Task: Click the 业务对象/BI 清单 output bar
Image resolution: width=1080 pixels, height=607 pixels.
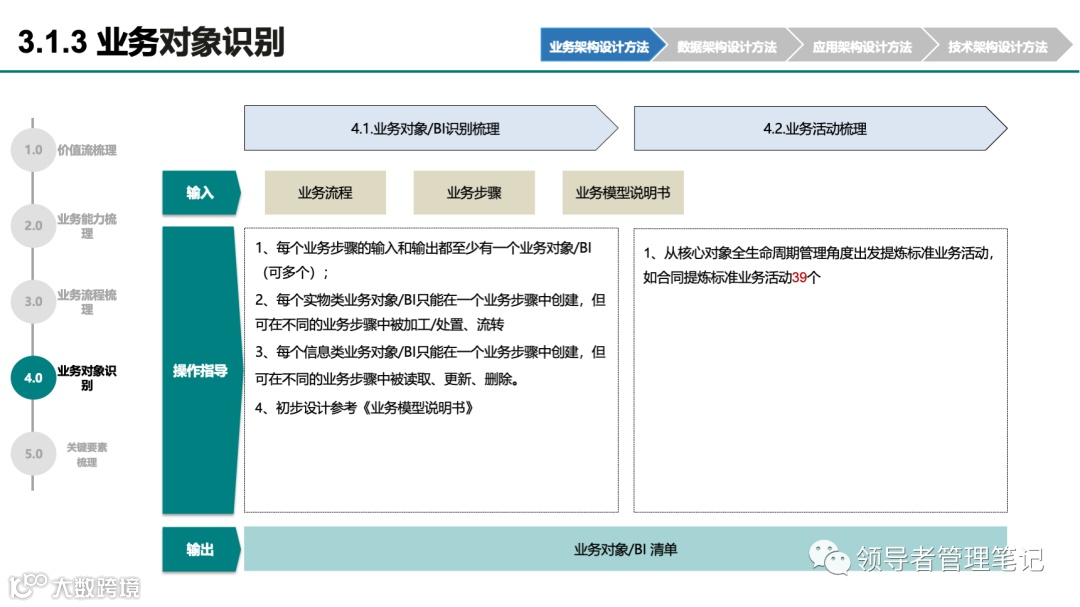Action: pos(625,549)
